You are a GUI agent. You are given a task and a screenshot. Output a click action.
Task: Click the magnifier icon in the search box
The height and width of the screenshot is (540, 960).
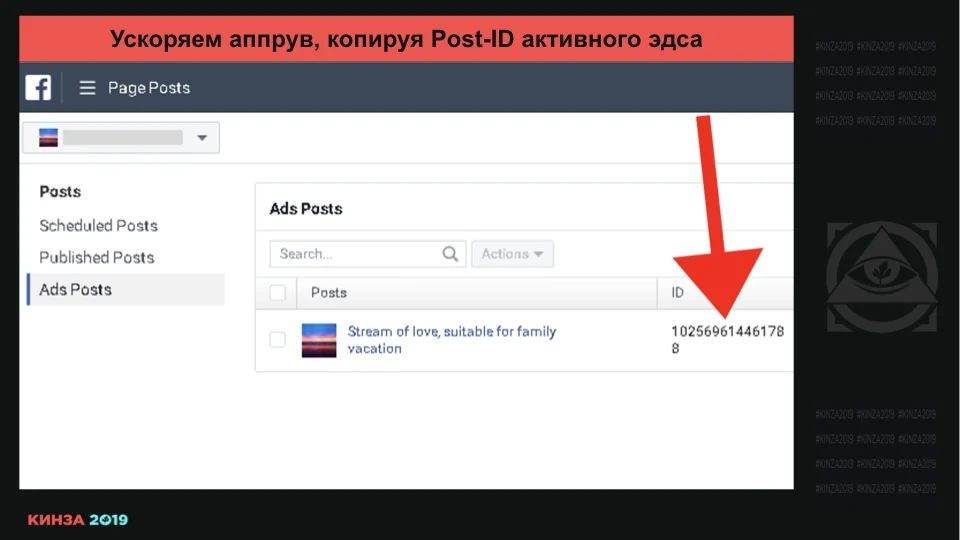[x=450, y=254]
